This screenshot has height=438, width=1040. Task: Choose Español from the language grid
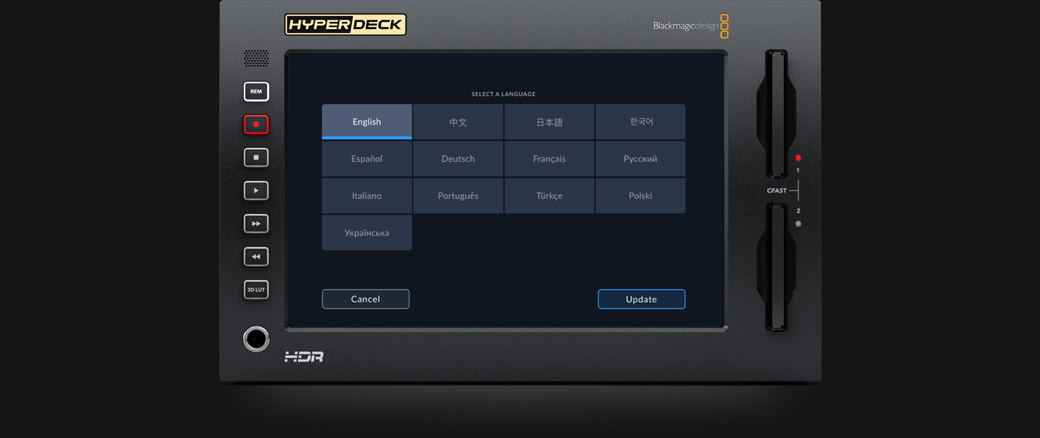(367, 159)
